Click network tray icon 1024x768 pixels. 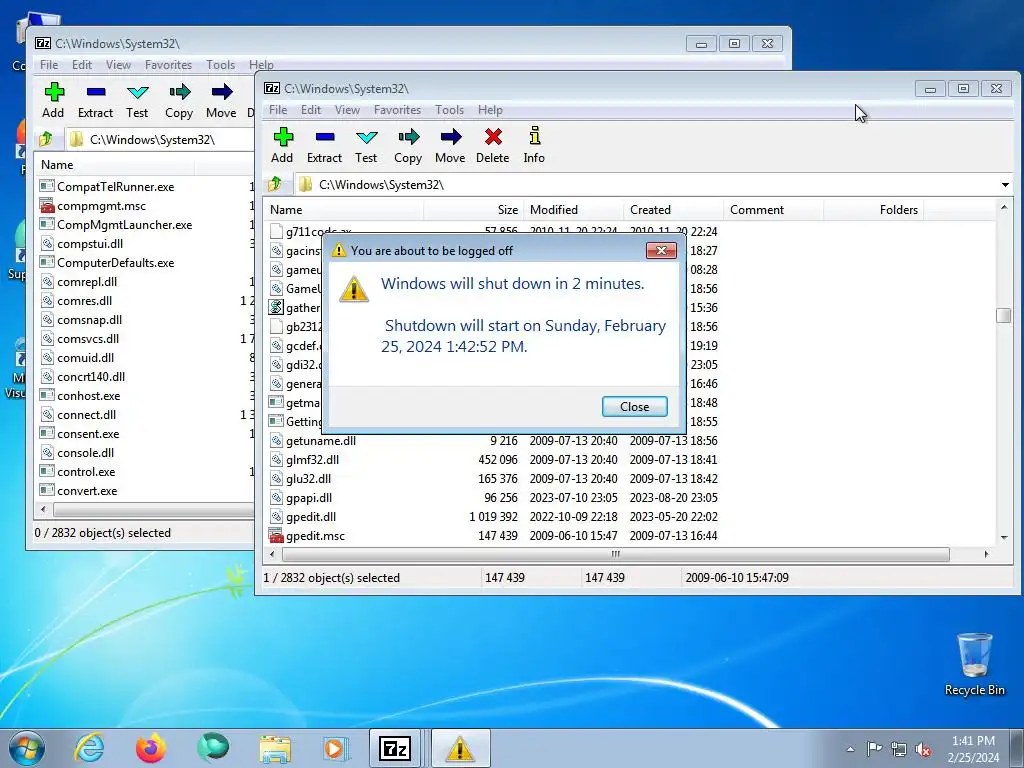pos(899,749)
